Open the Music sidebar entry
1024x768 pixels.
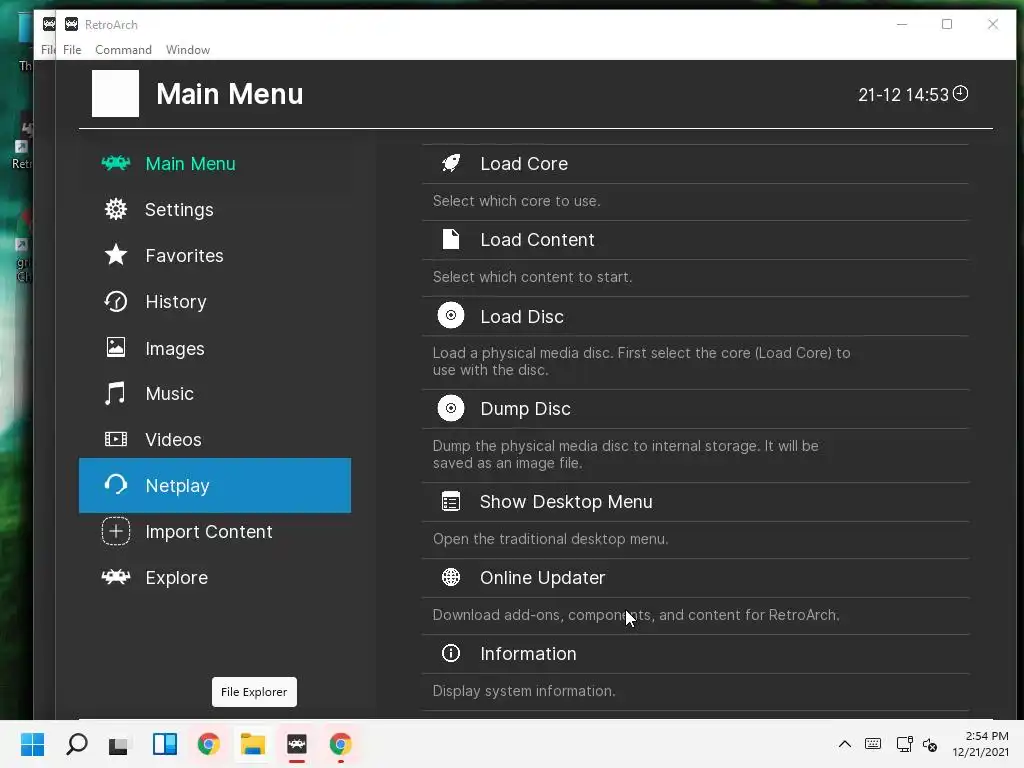[215, 393]
